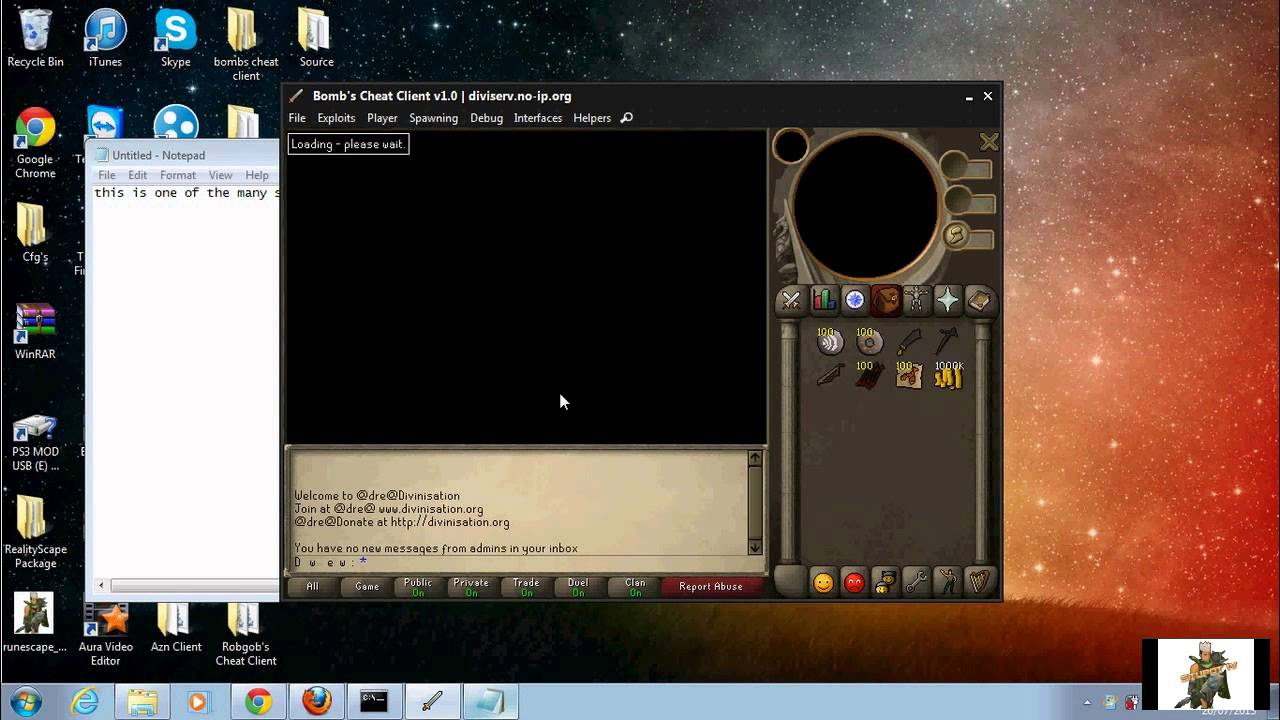
Task: Click the red arrows stack in inventory
Action: click(867, 374)
